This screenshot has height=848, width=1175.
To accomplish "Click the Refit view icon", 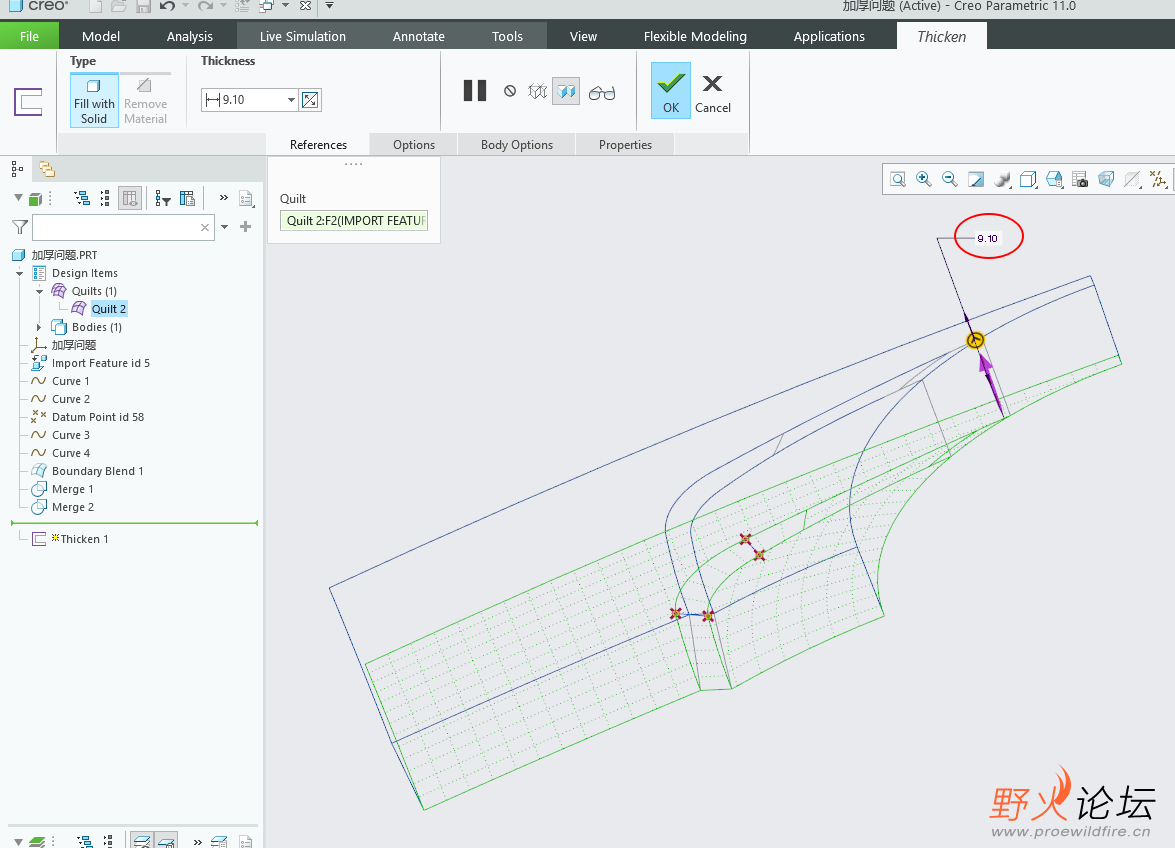I will click(x=898, y=179).
